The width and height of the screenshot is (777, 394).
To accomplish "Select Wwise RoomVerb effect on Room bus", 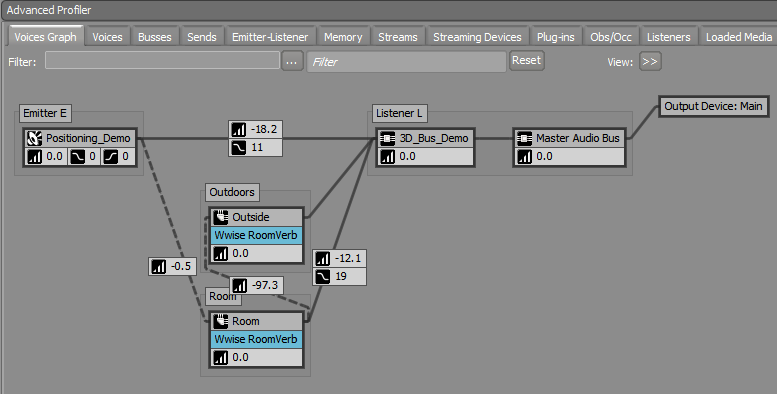I will [x=256, y=339].
